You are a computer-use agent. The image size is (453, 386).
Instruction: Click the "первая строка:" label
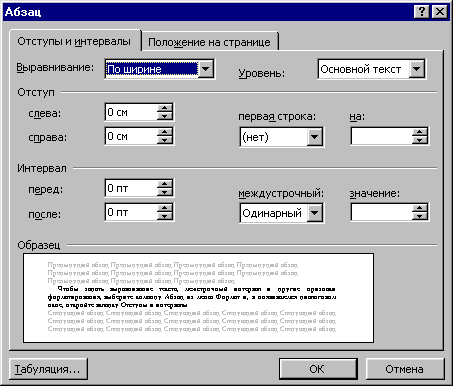point(277,117)
